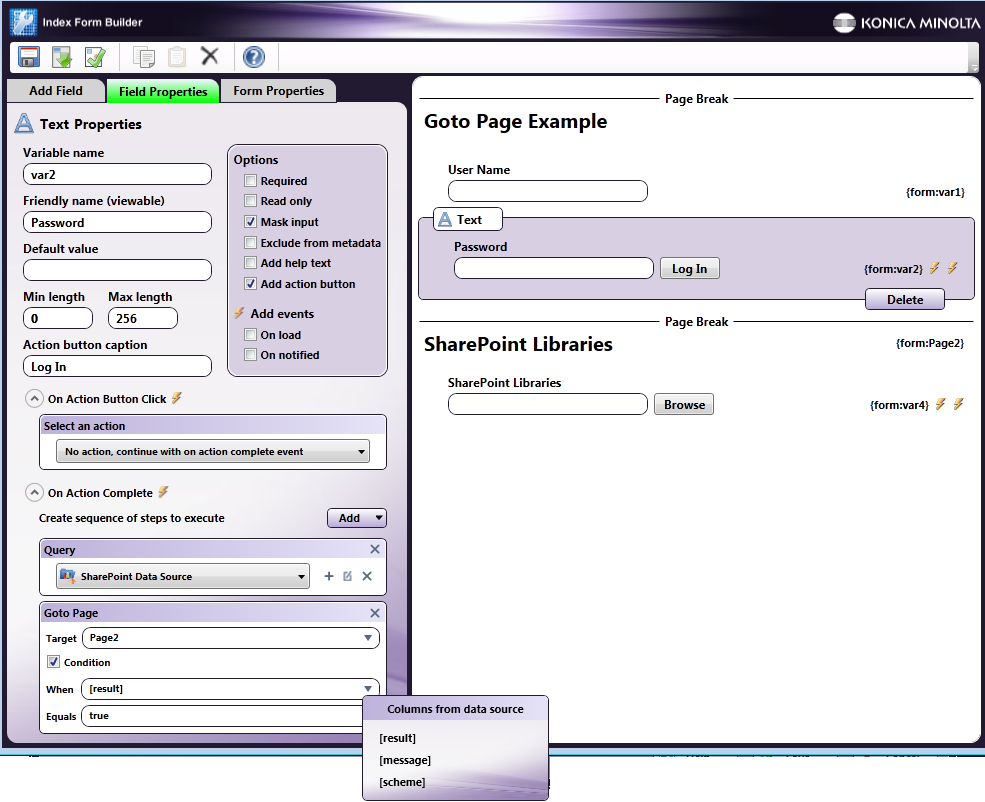
Task: Open the SharePoint Data Source dropdown
Action: point(183,576)
